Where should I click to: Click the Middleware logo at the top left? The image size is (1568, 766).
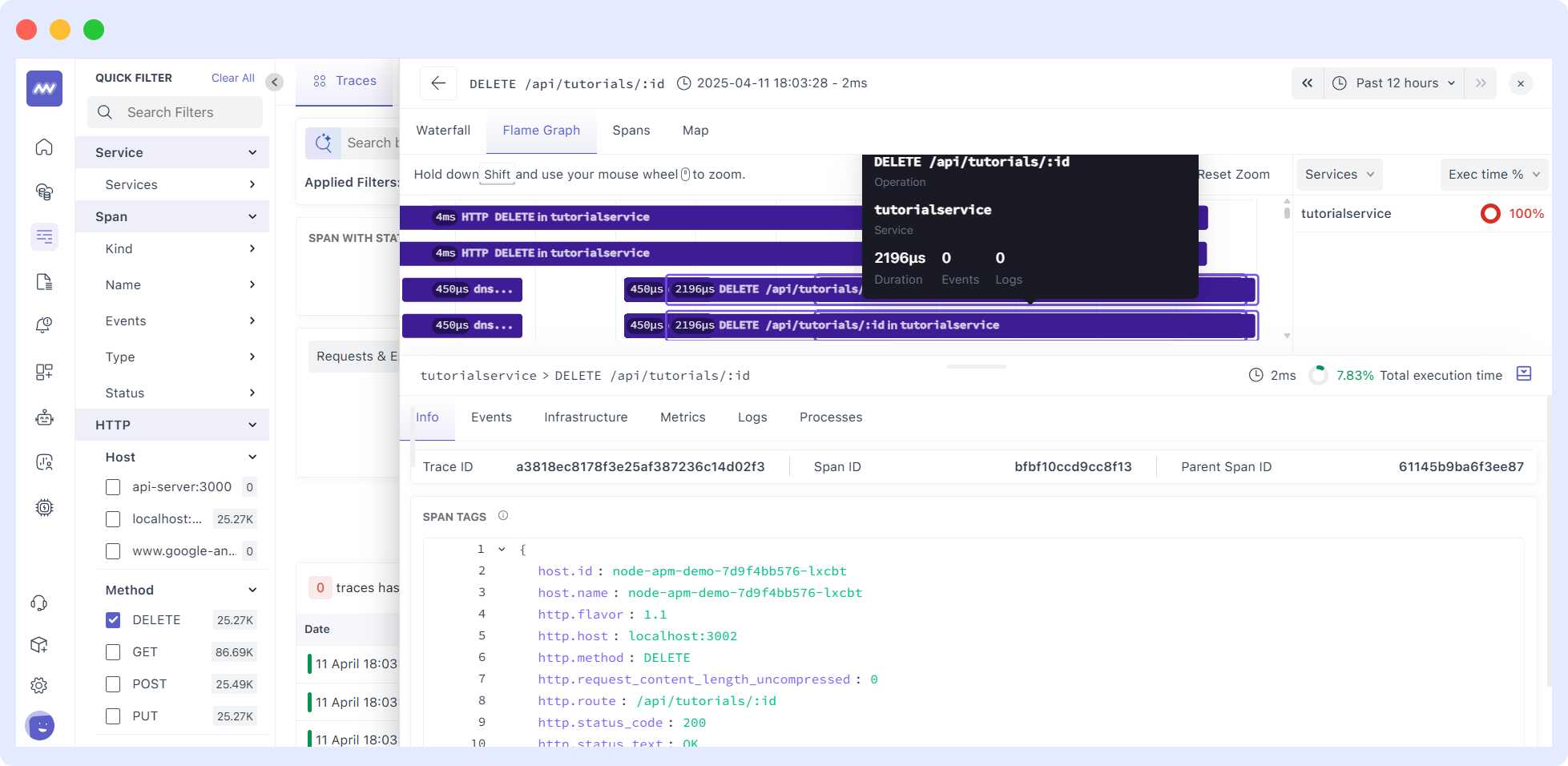coord(46,89)
